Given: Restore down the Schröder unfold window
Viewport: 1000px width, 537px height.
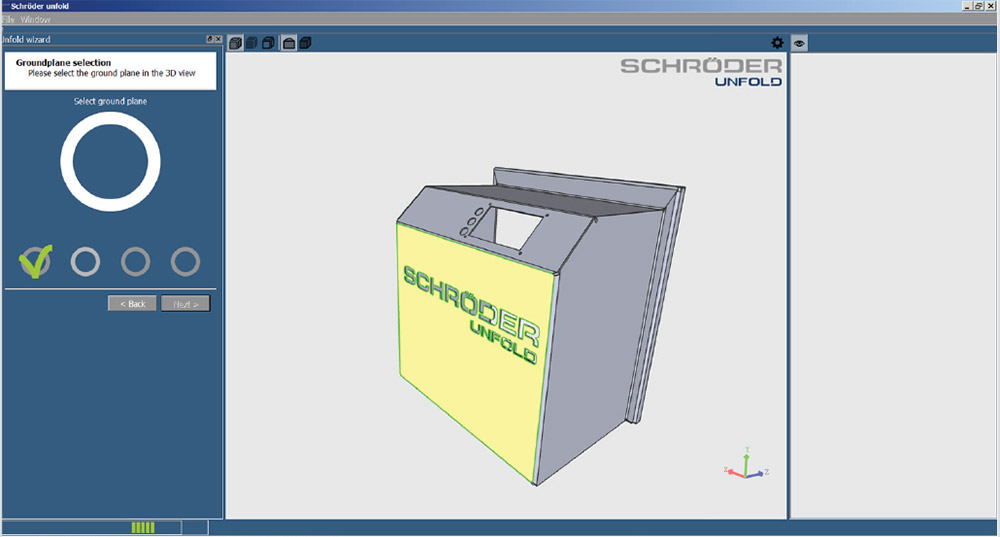Looking at the screenshot, I should pos(979,6).
